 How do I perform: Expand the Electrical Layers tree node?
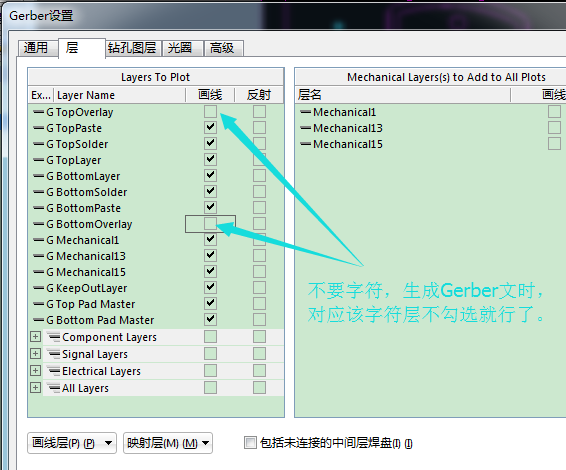point(35,371)
